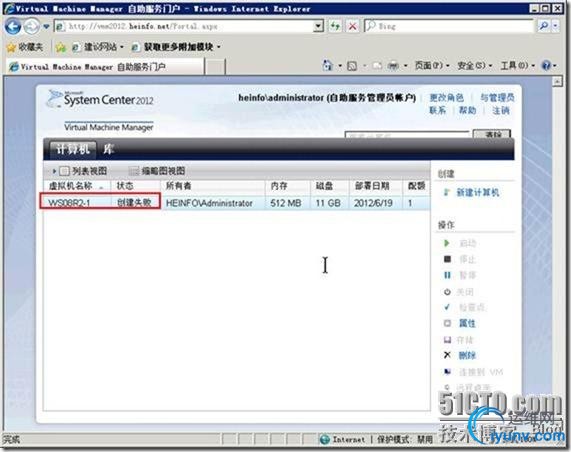Expand the address bar history dropdown

(319, 26)
